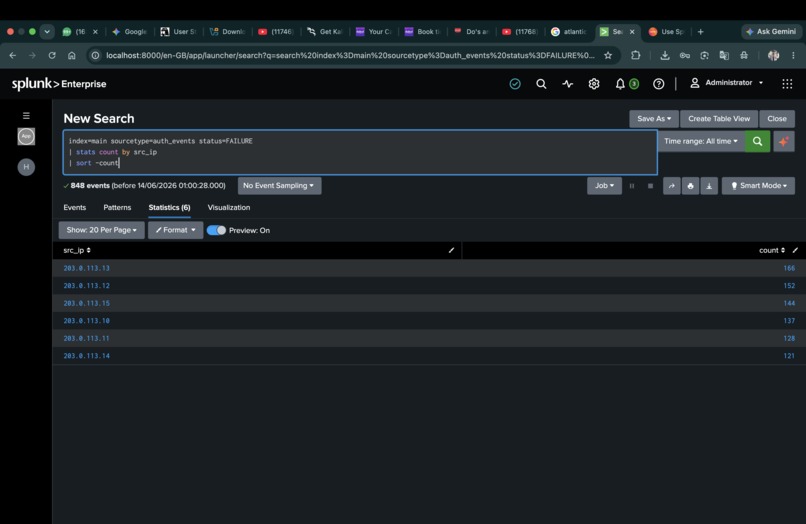Toggle the Preview On switch
Image resolution: width=806 pixels, height=524 pixels.
[x=216, y=230]
